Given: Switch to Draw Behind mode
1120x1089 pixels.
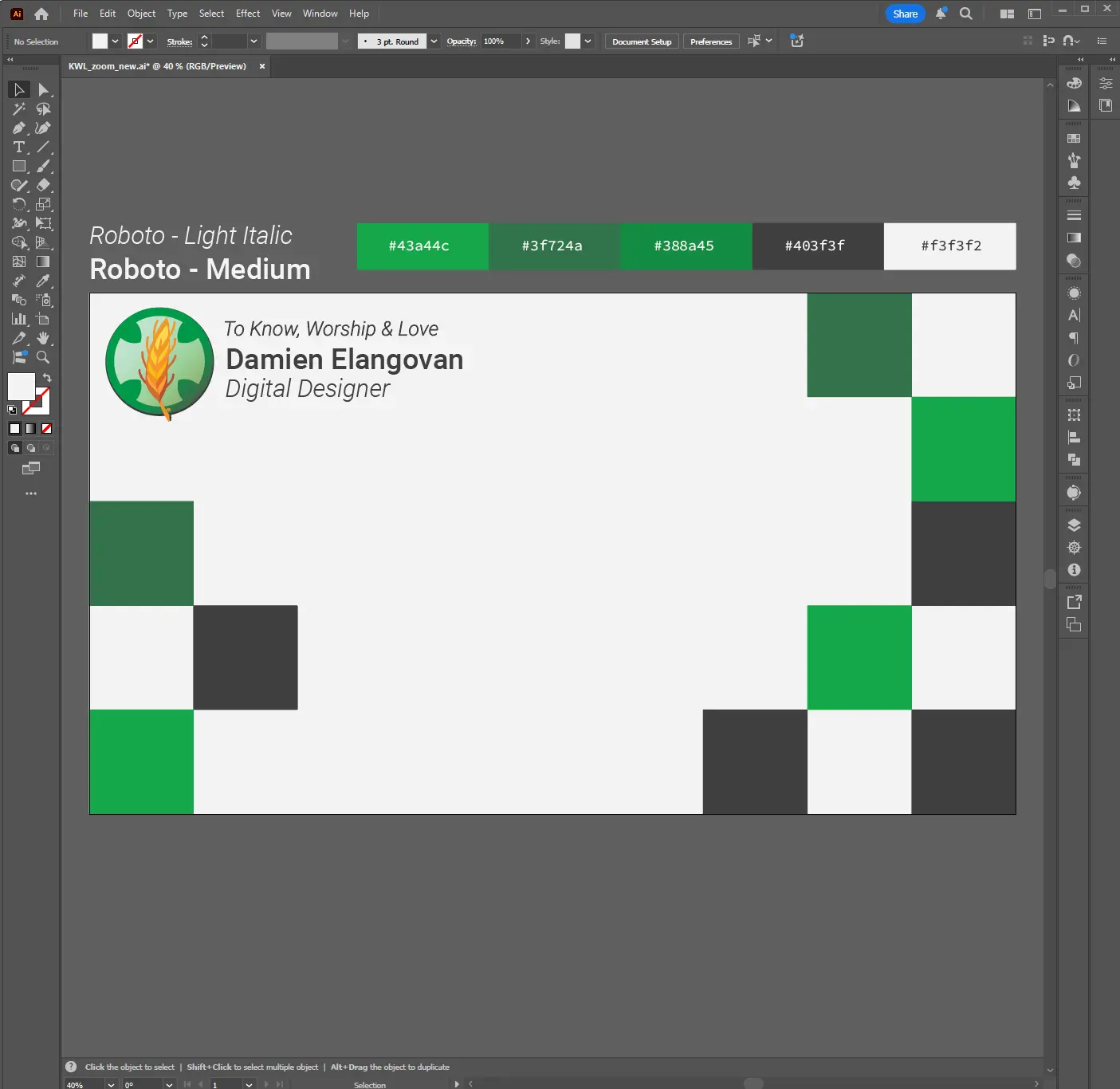Looking at the screenshot, I should tap(31, 448).
